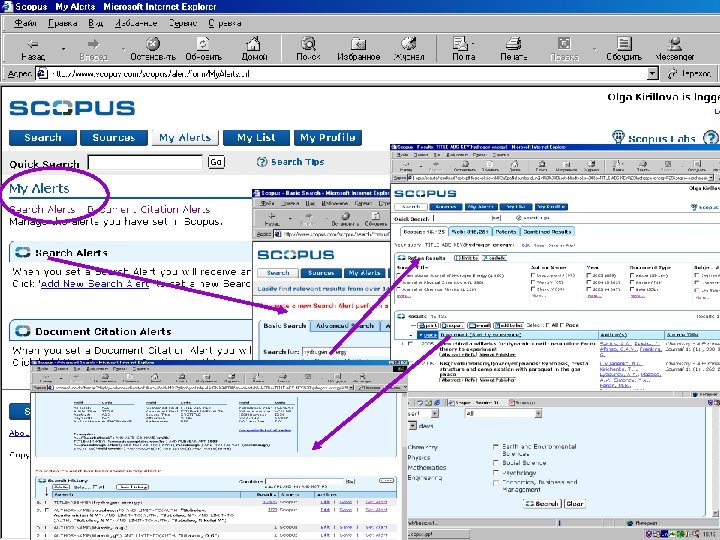
Task: Switch to the Patents tab in the results window
Action: tap(506, 232)
